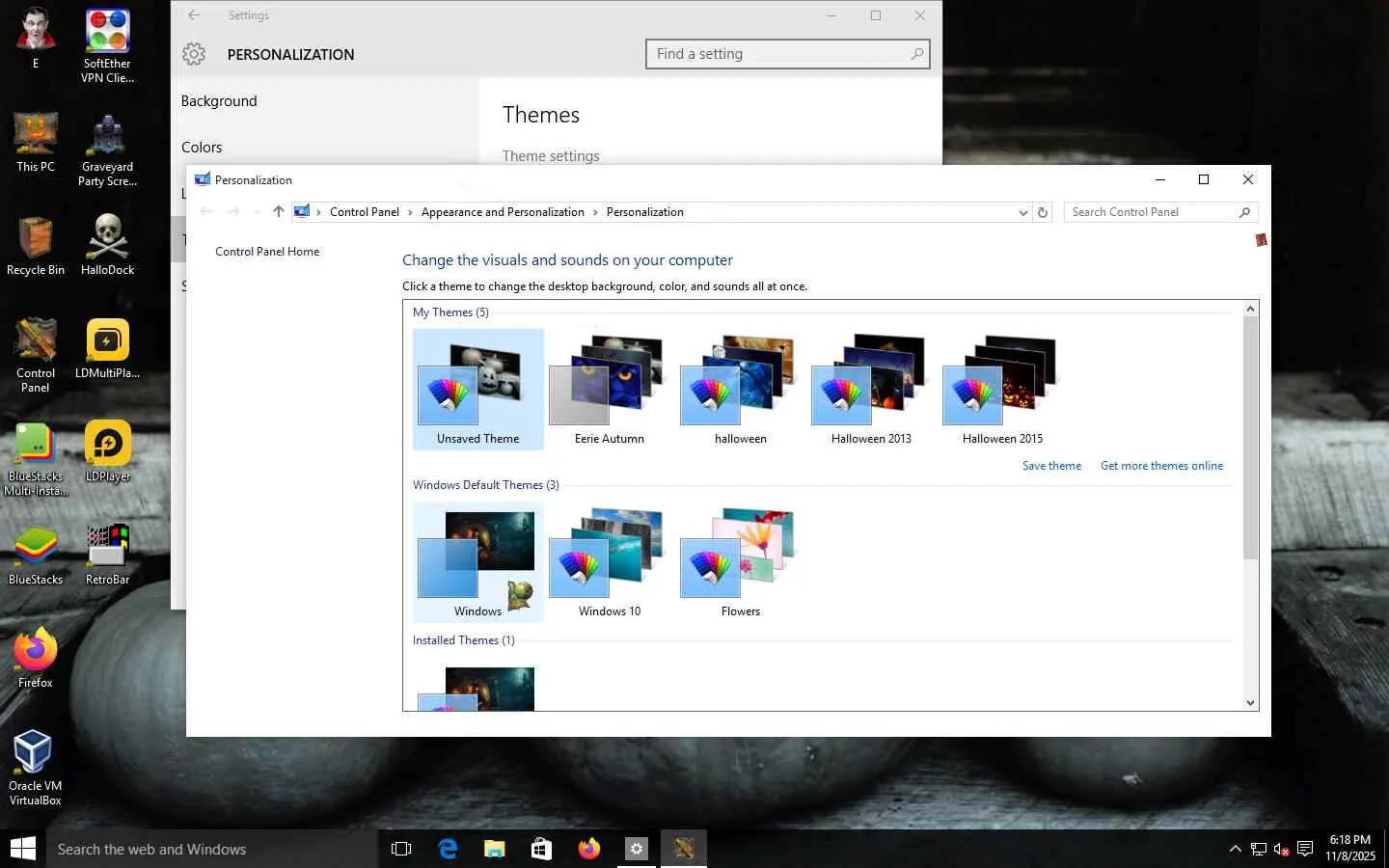
Task: Apply the Eerie Autumn theme
Action: [x=610, y=390]
